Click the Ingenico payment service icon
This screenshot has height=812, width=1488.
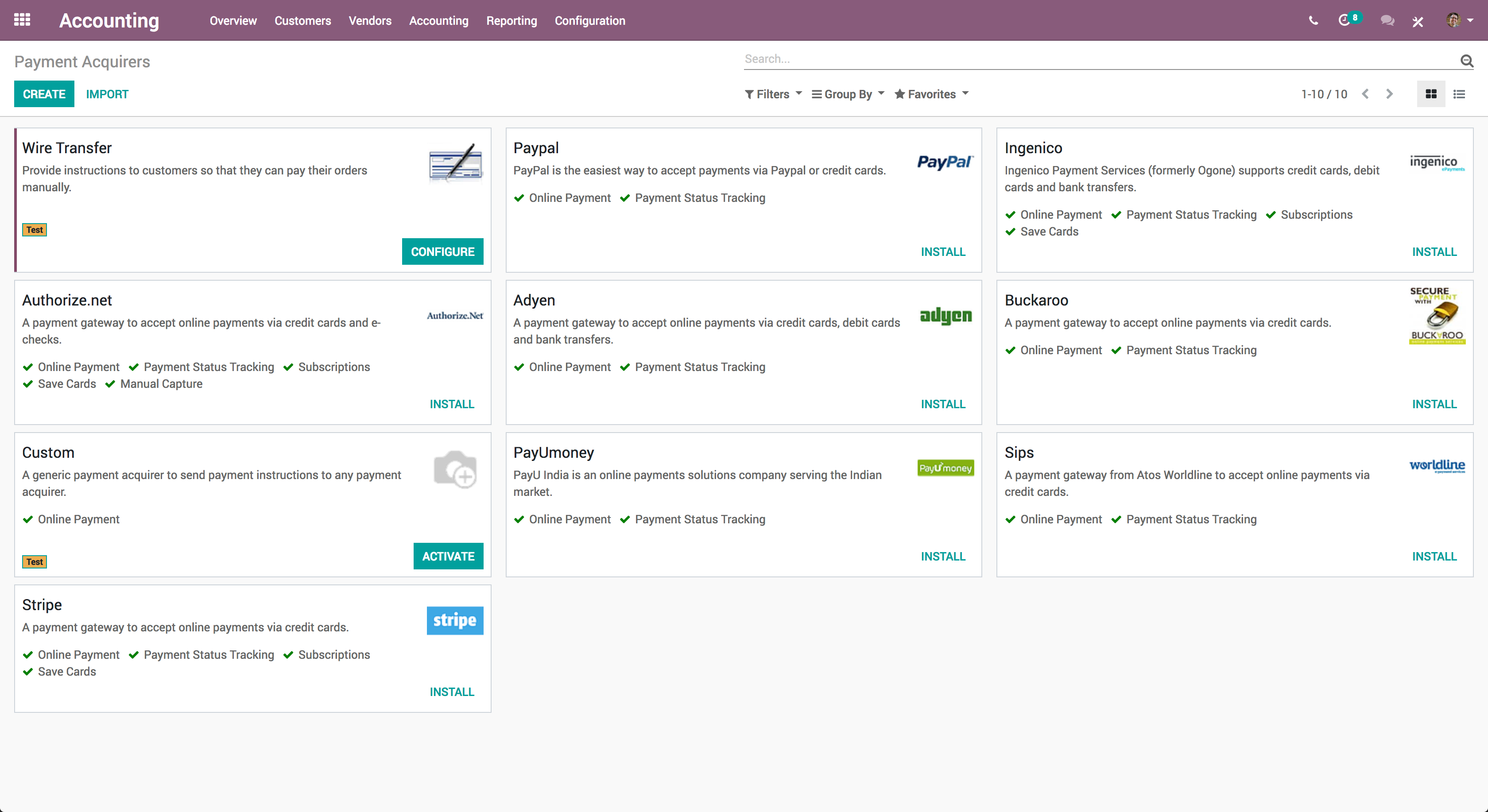(1437, 163)
